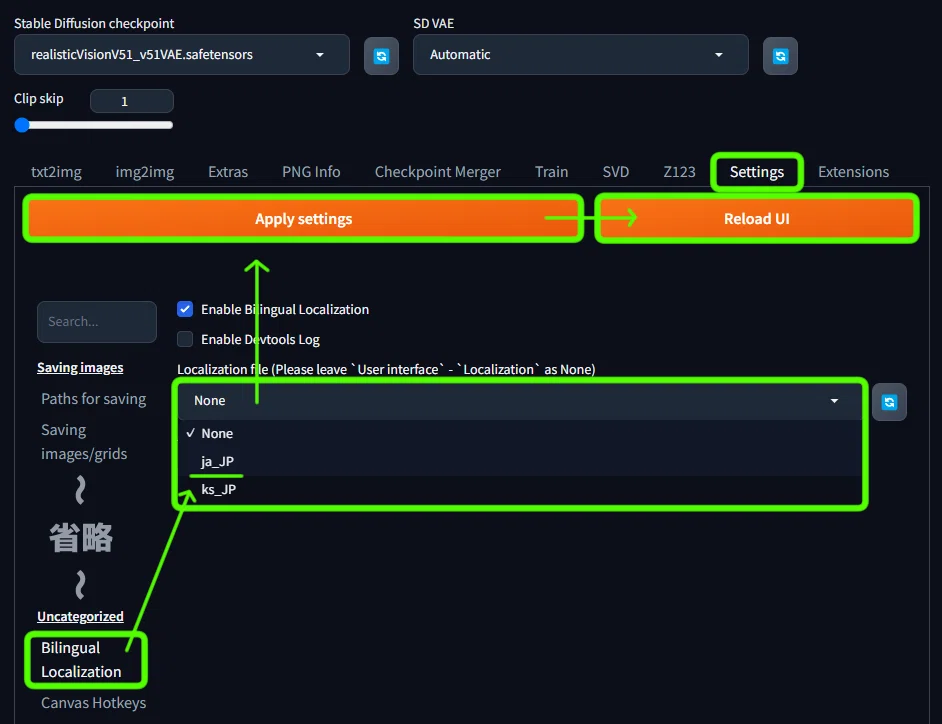
Task: Select the Settings tab
Action: (757, 172)
